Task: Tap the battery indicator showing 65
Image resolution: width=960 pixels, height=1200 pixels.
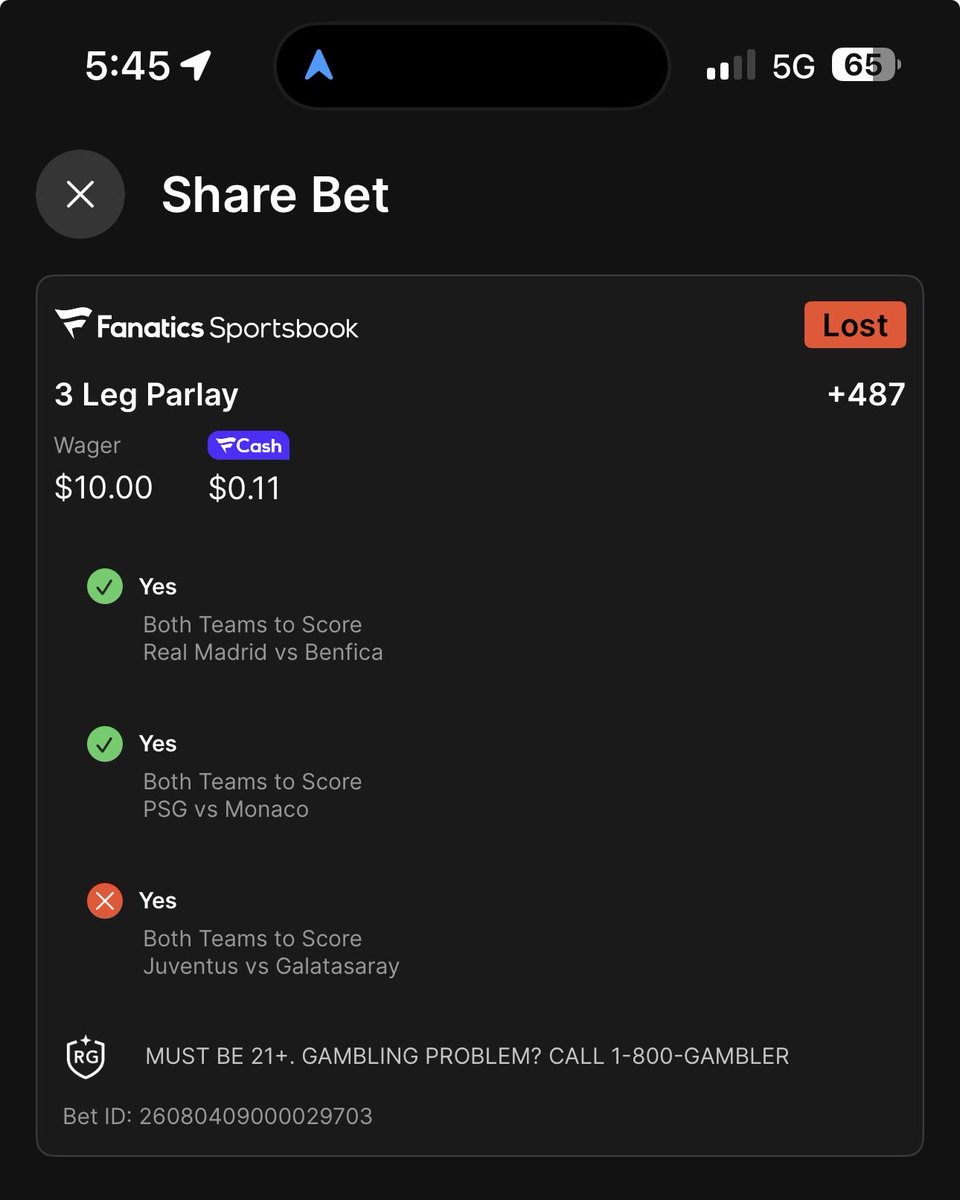Action: tap(866, 66)
